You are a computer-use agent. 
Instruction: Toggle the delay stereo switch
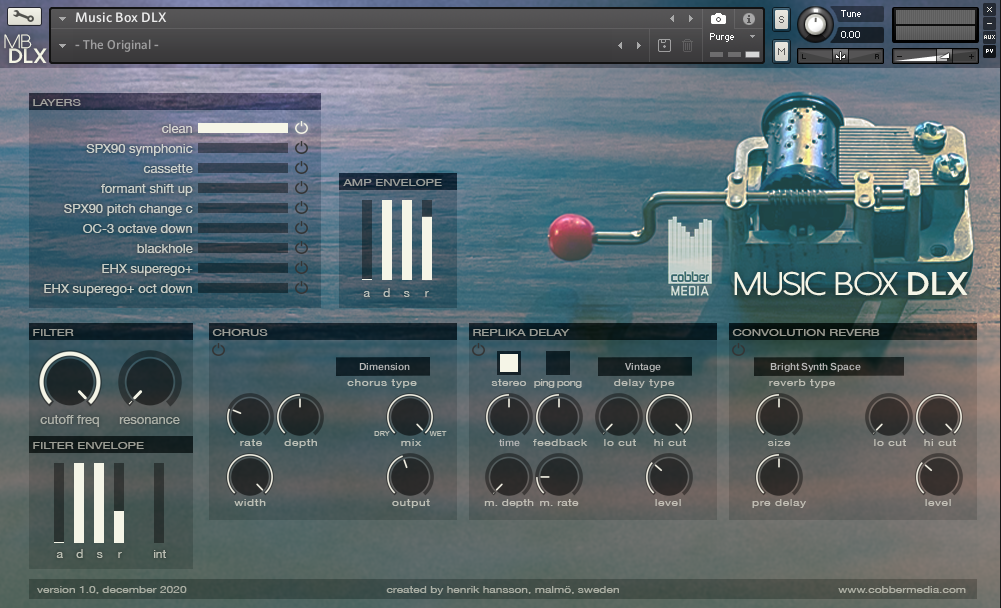(509, 363)
